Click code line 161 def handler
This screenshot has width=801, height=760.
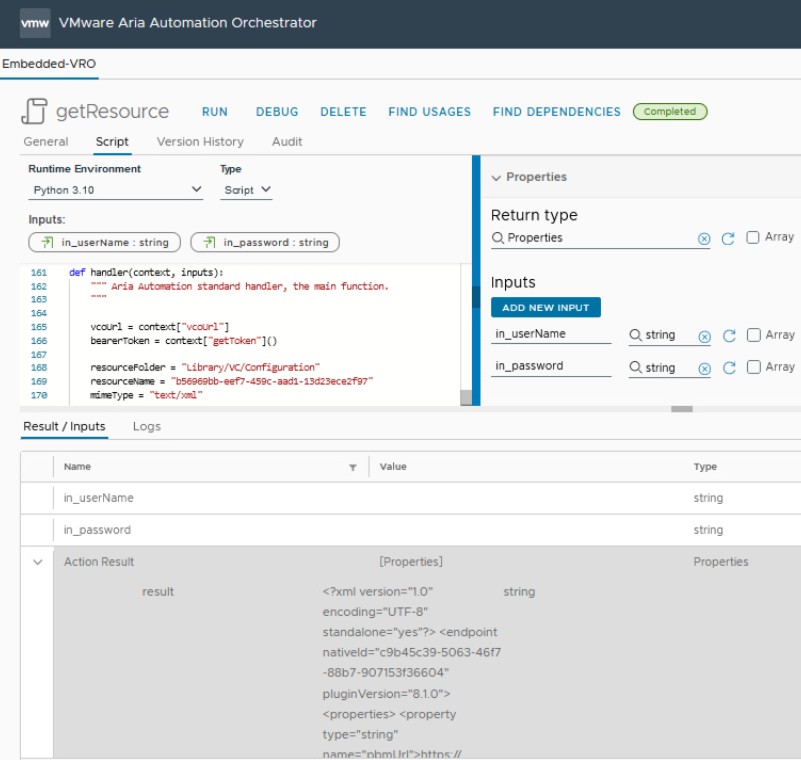(x=146, y=273)
